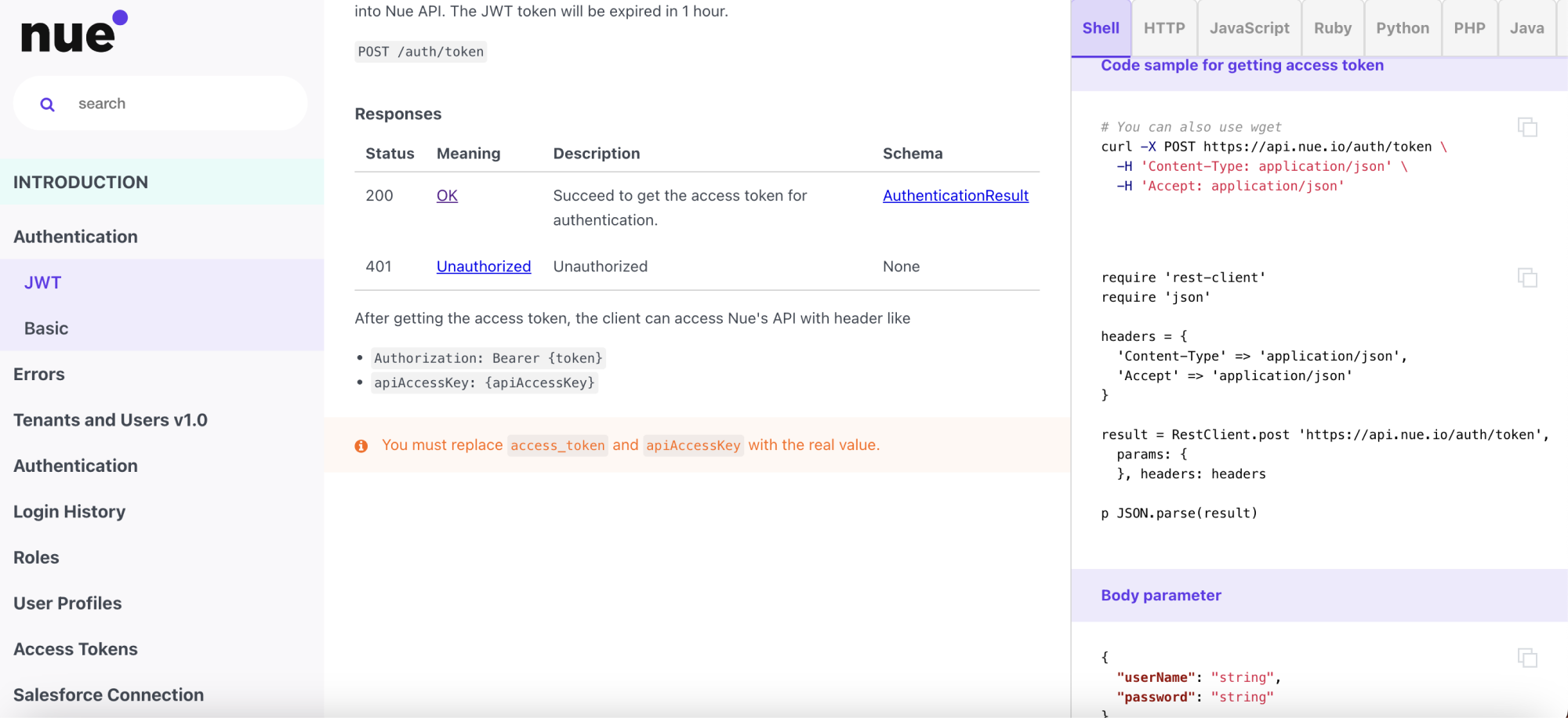The image size is (1568, 718).
Task: Type in the search field
Action: coord(180,104)
